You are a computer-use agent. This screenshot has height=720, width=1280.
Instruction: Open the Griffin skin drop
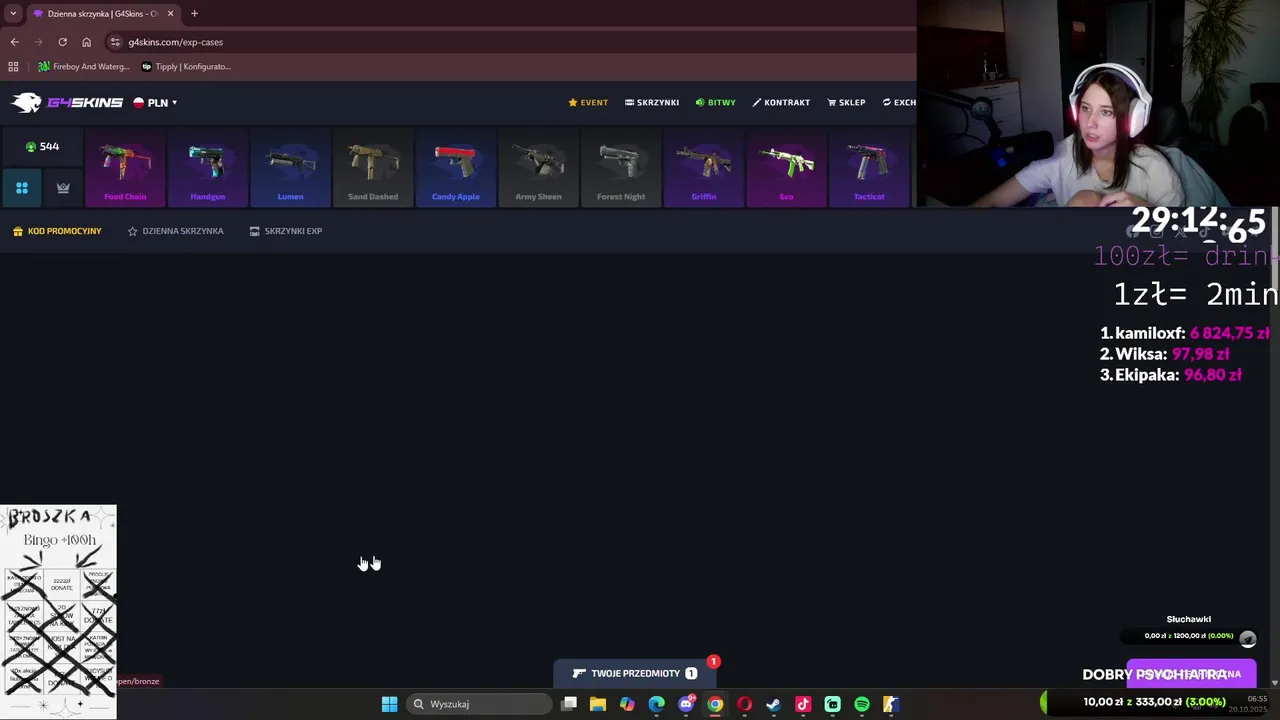tap(703, 166)
